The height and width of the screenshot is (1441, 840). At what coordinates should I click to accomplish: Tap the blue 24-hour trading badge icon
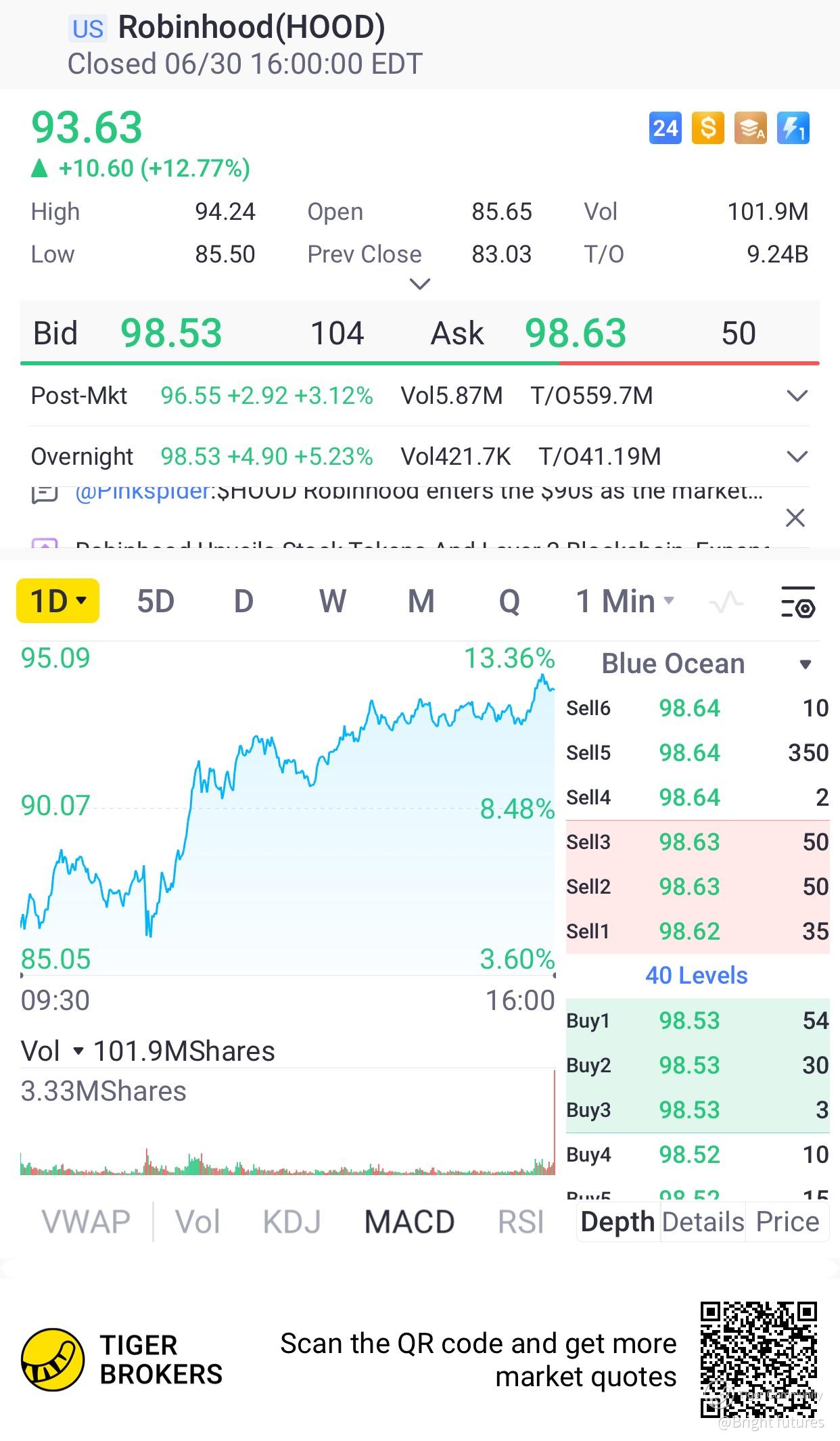click(665, 128)
